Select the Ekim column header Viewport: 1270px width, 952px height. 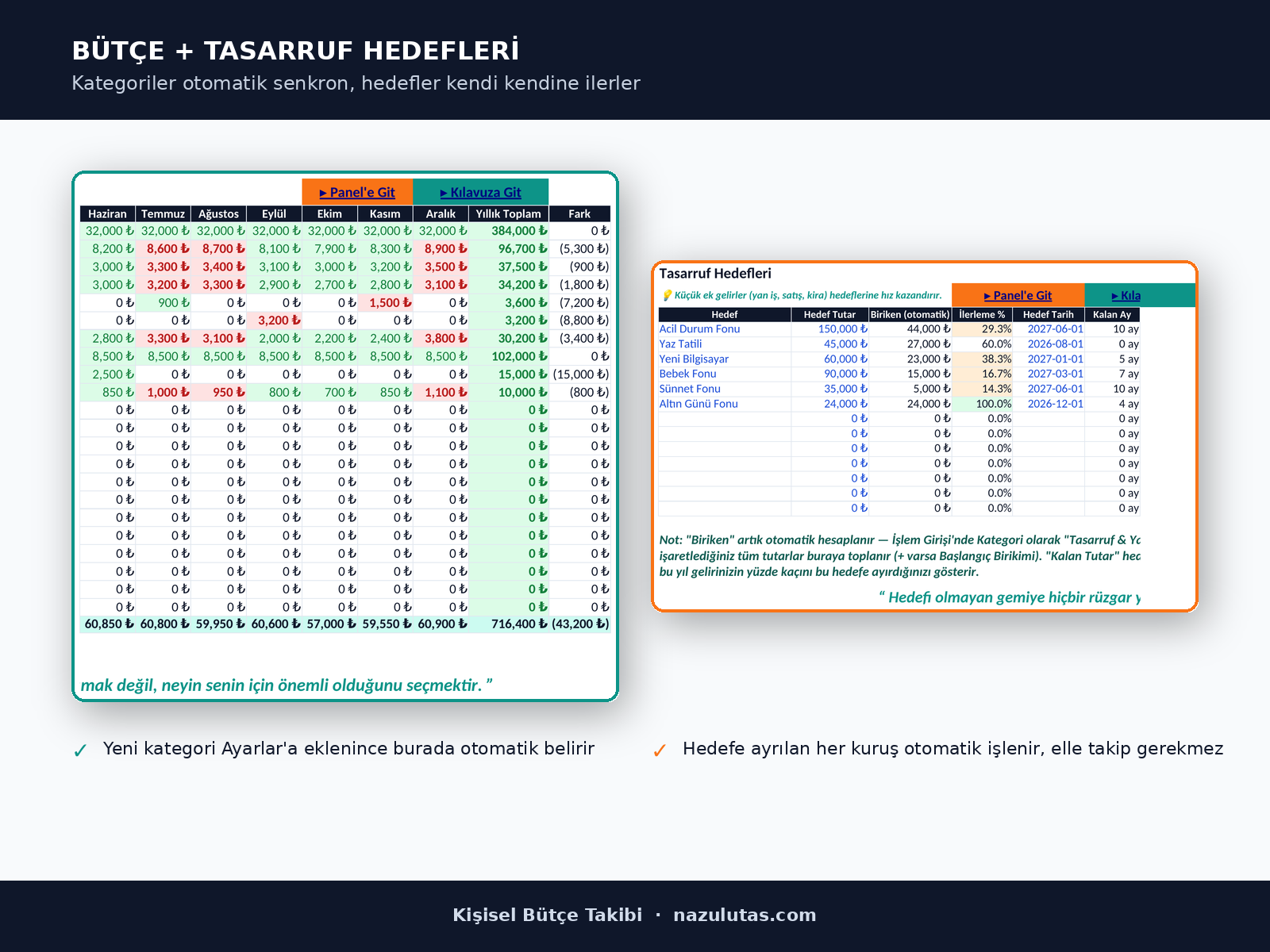click(329, 213)
